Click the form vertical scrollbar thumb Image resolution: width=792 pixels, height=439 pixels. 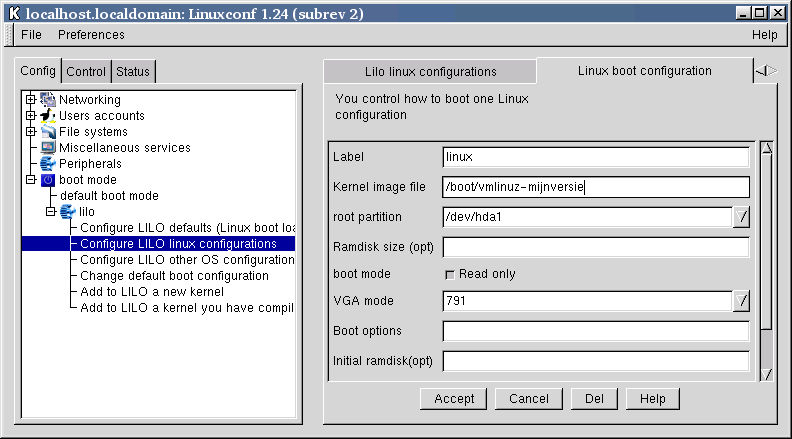pyautogui.click(x=767, y=242)
